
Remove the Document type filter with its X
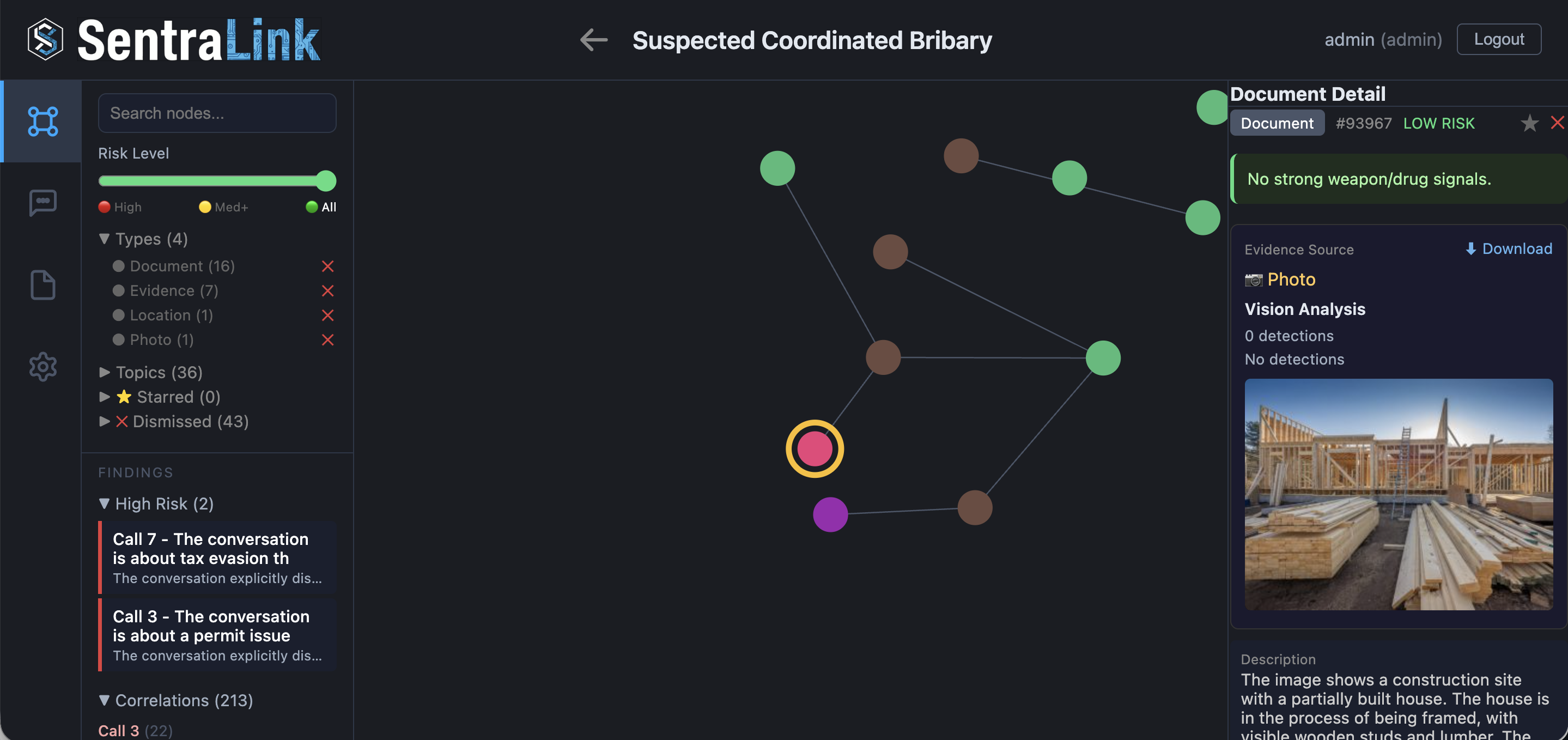click(x=327, y=266)
